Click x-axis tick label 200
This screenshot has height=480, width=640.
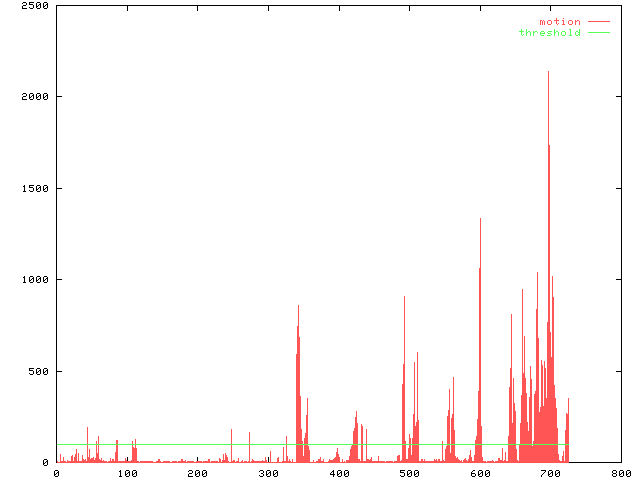(x=197, y=473)
